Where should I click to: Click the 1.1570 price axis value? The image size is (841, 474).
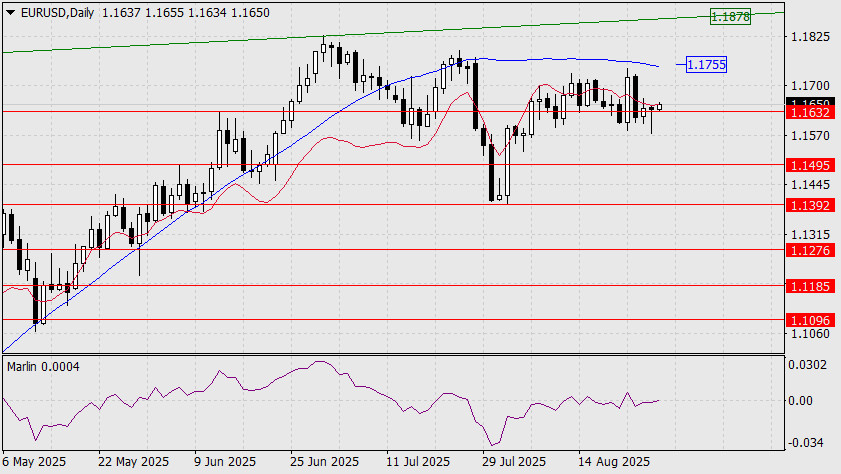pyautogui.click(x=810, y=136)
